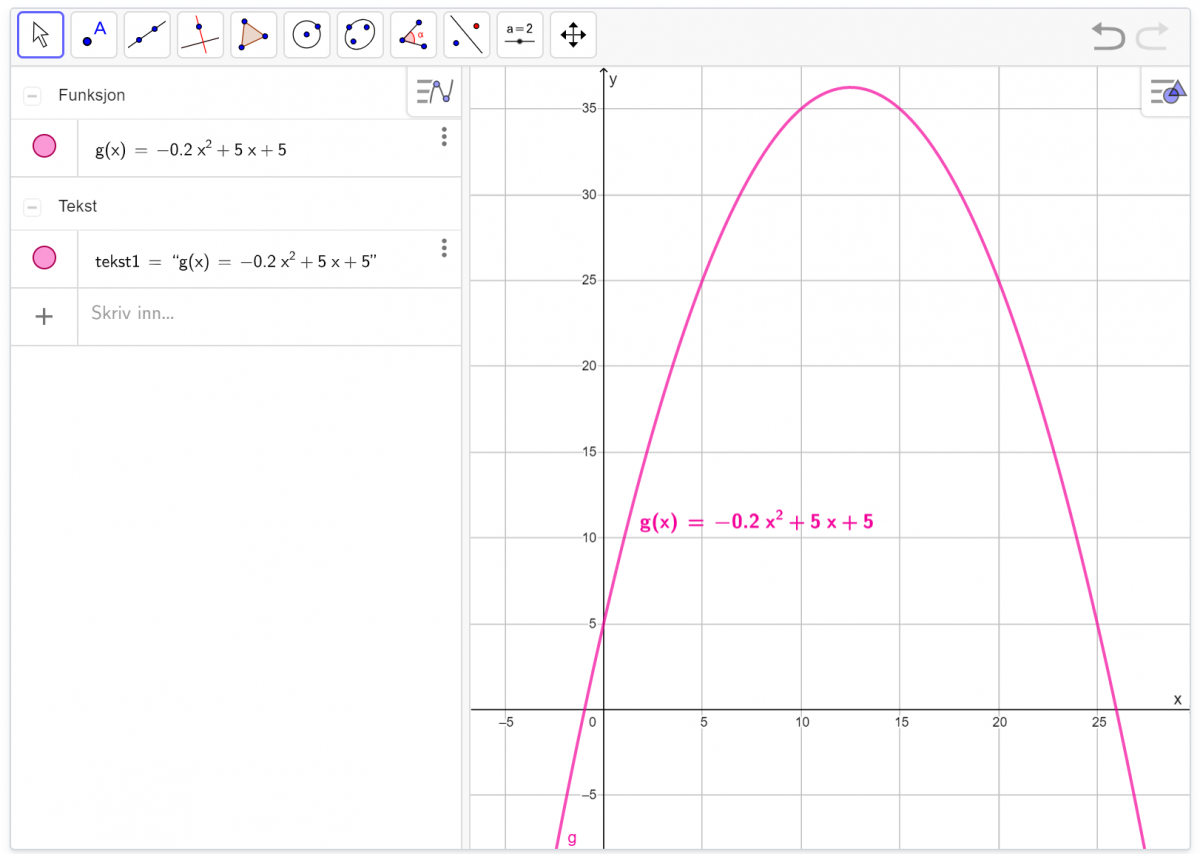Pick the Polygon tool

pyautogui.click(x=253, y=35)
